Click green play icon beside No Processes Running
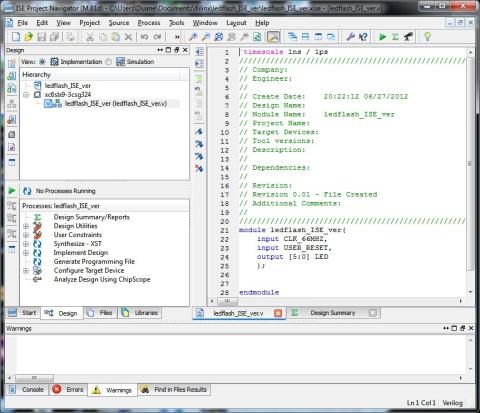This screenshot has height=413, width=480. pos(12,190)
